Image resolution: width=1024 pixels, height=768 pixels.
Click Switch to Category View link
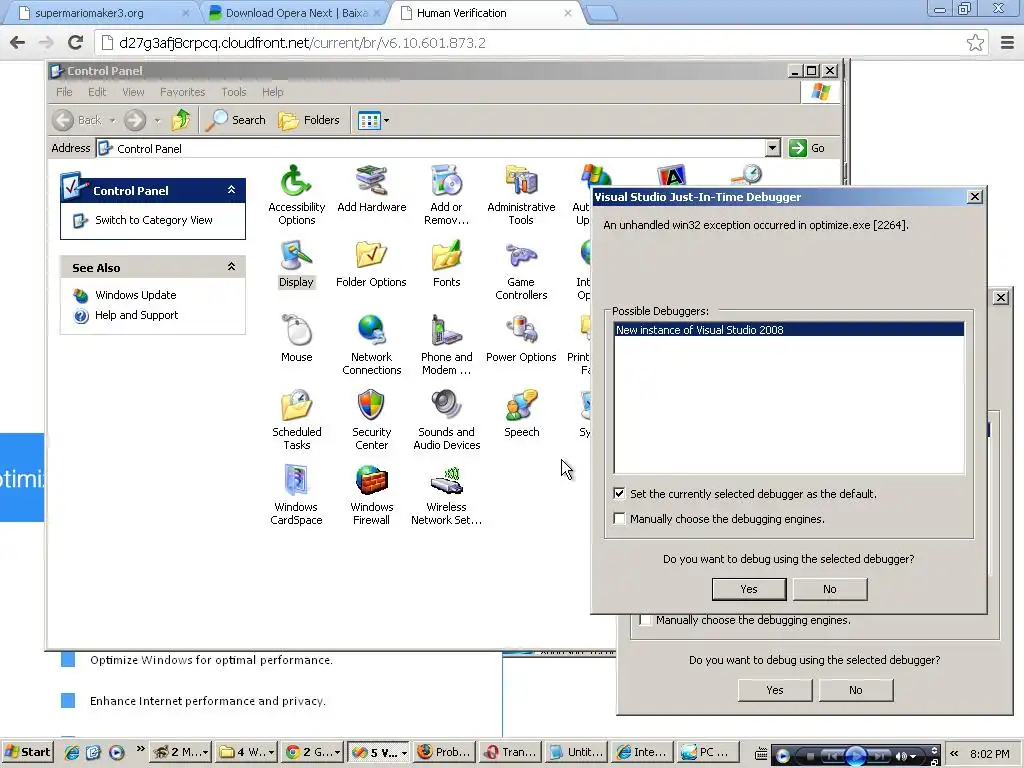[153, 220]
